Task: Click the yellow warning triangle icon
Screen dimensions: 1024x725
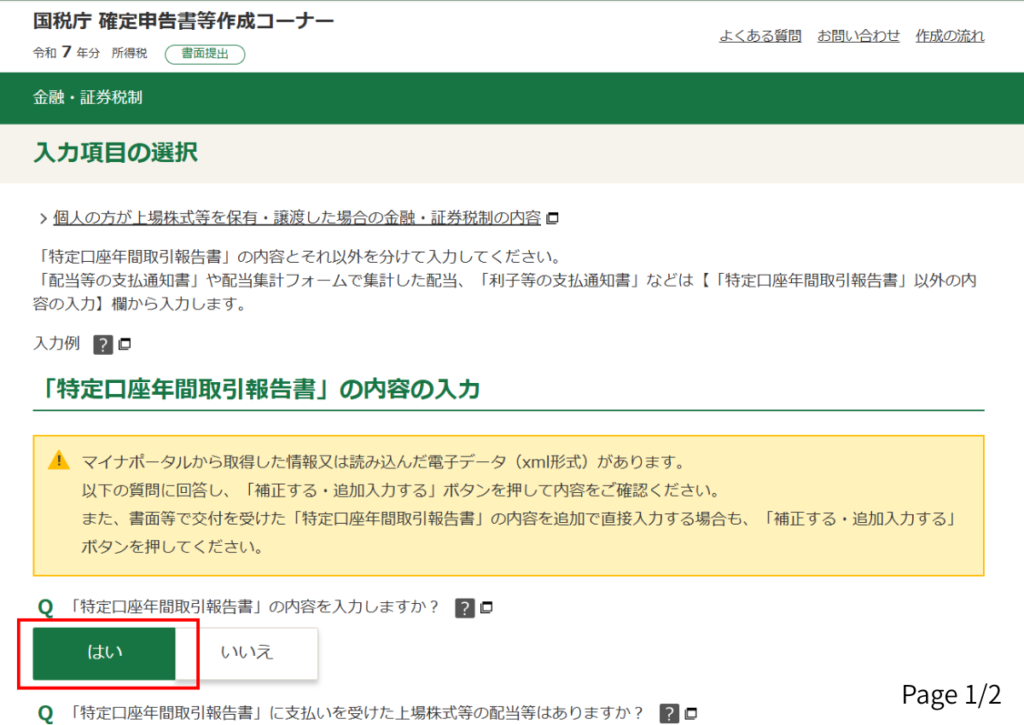Action: pos(59,461)
